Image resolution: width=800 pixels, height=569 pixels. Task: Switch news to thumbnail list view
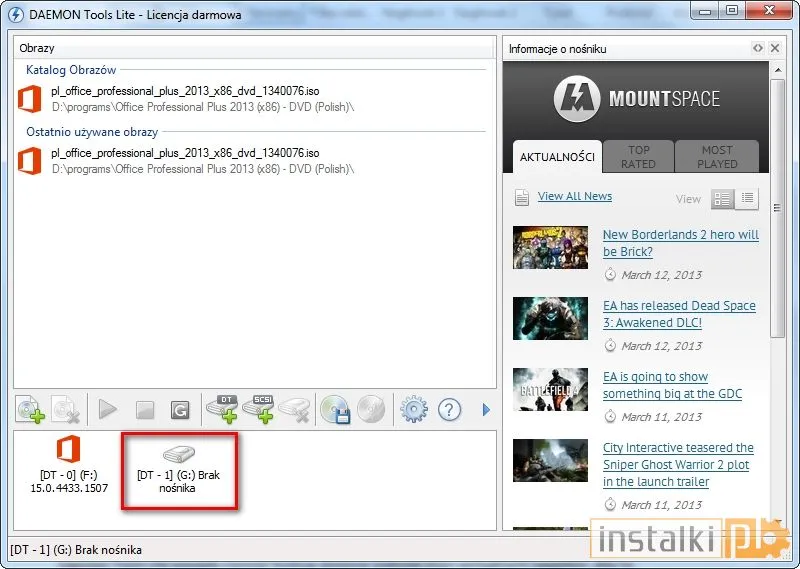click(x=722, y=199)
